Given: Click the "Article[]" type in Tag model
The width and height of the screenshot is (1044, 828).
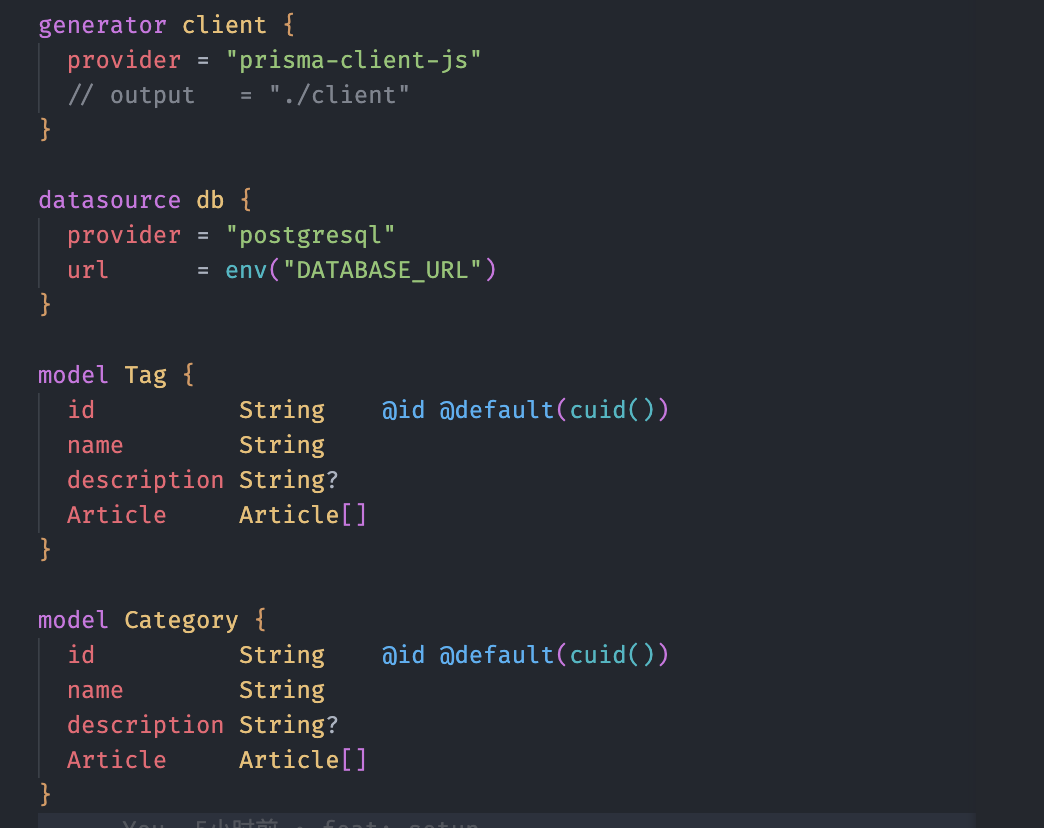Looking at the screenshot, I should pyautogui.click(x=303, y=515).
